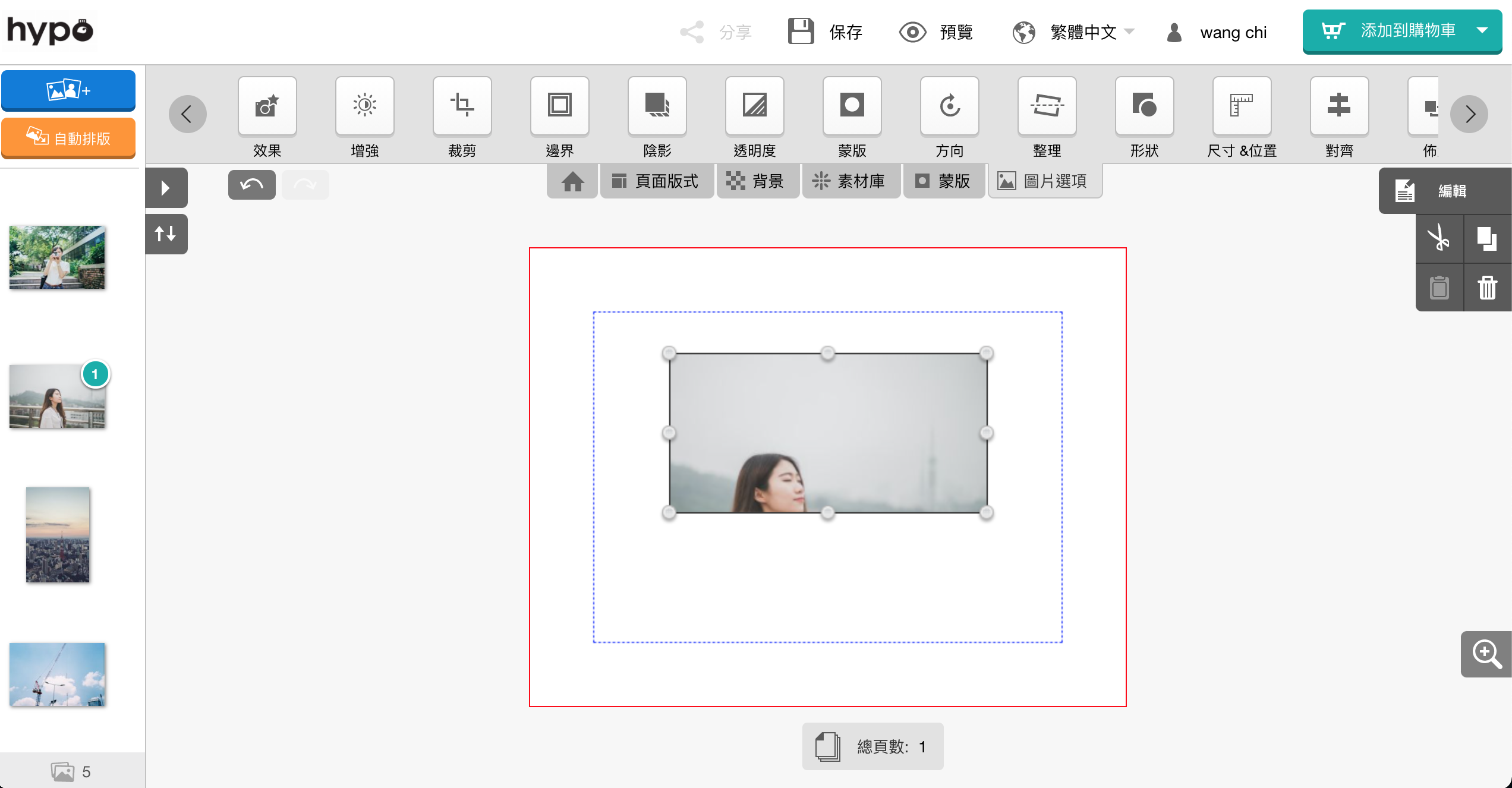Click the home tab icon
This screenshot has height=788, width=1512.
click(572, 181)
